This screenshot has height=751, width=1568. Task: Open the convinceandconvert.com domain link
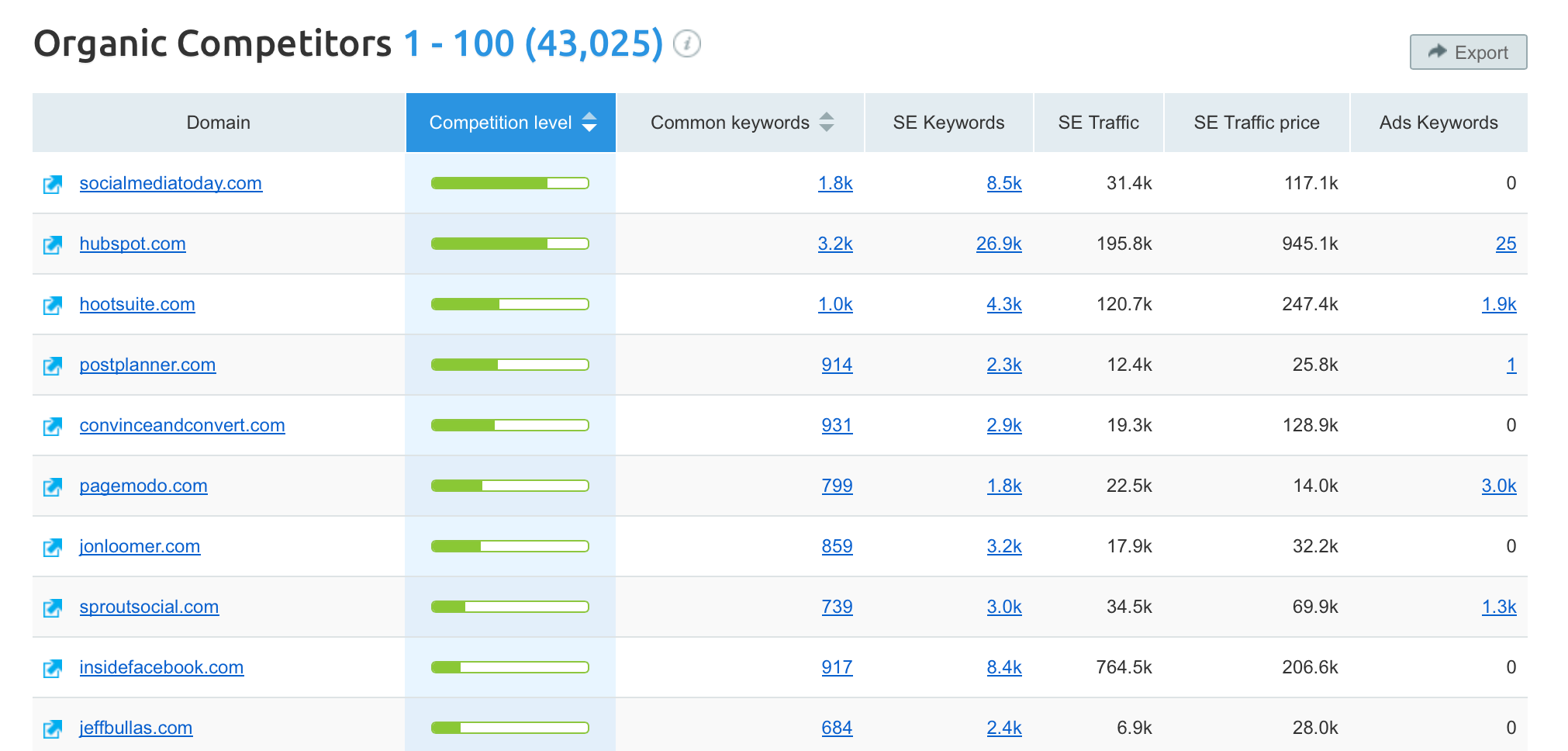pyautogui.click(x=182, y=425)
